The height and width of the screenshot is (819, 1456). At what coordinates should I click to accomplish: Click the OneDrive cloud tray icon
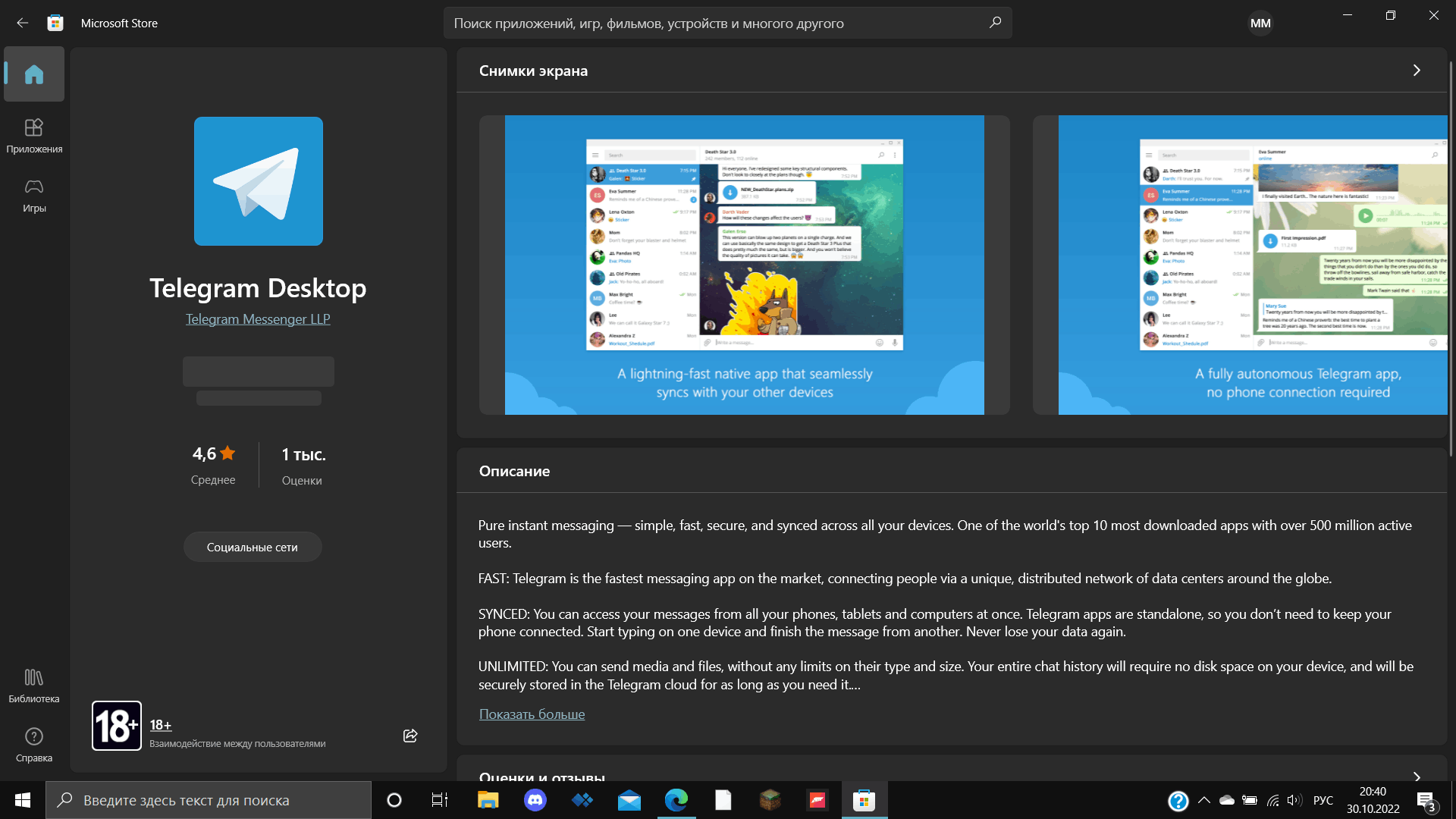click(1227, 800)
